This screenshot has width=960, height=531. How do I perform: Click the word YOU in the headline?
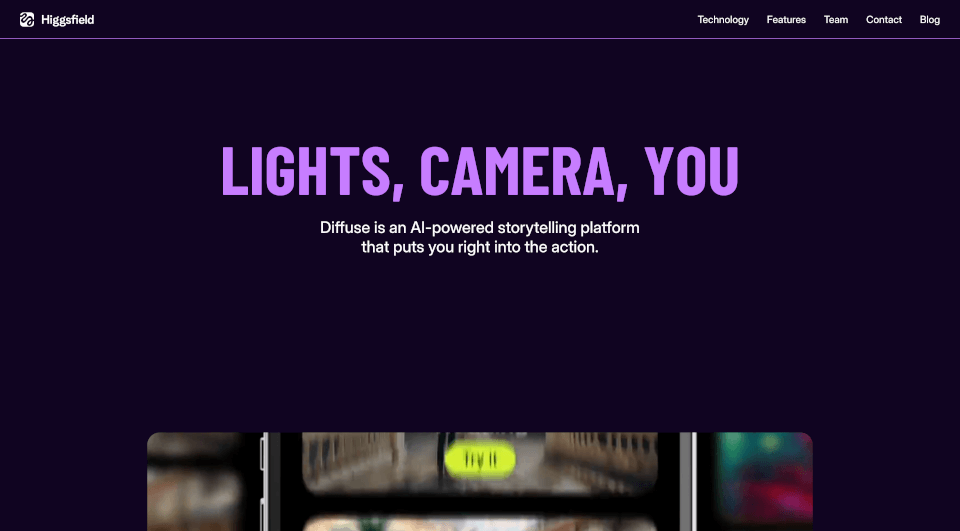(x=692, y=170)
